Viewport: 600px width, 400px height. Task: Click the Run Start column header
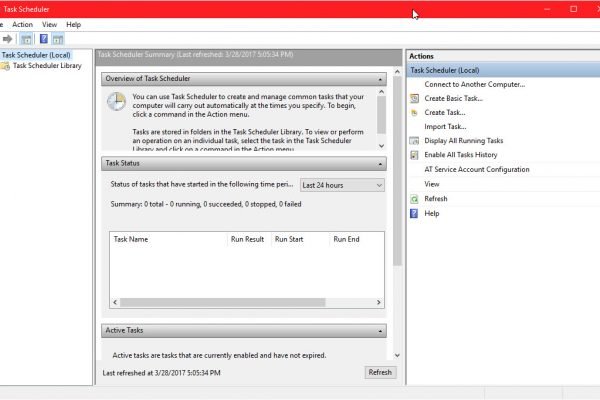(289, 239)
